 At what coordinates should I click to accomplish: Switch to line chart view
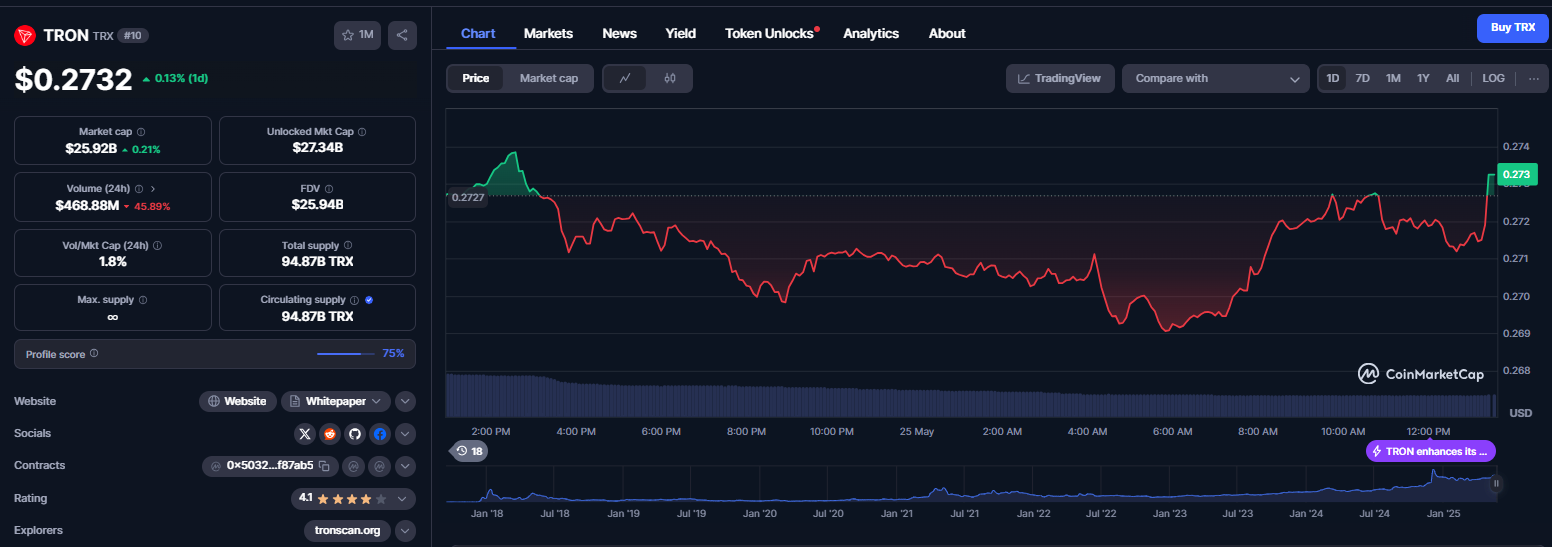(625, 78)
